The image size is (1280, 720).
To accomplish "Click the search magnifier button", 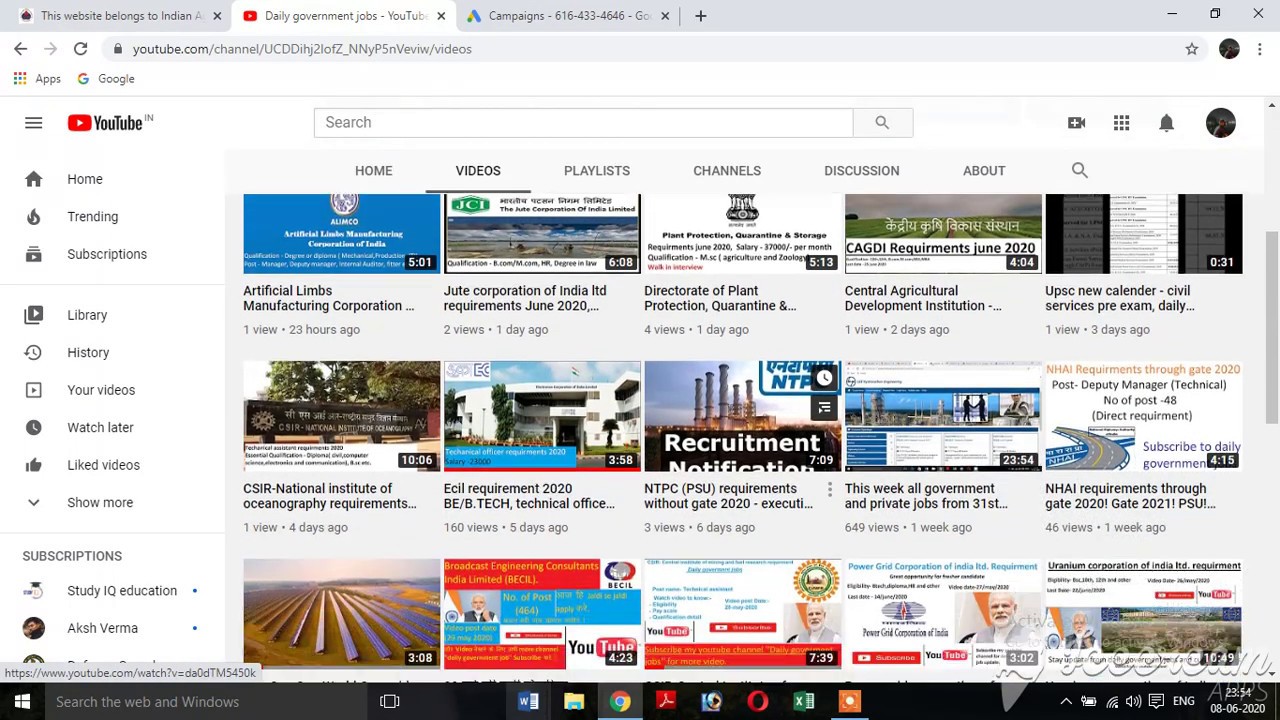I will click(x=882, y=122).
